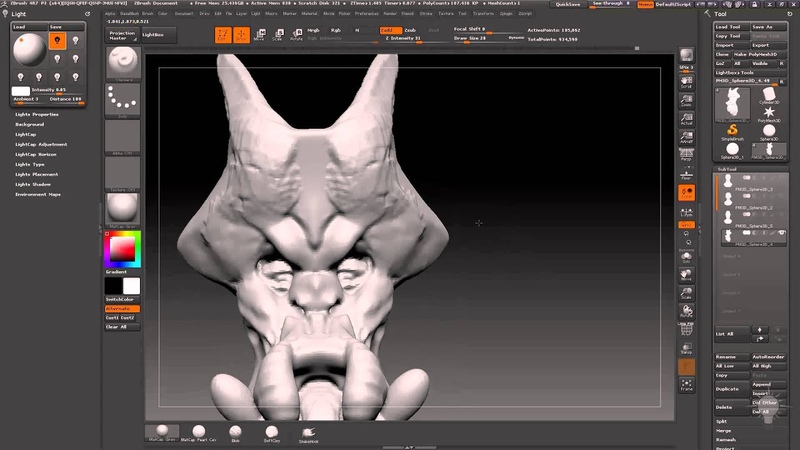Activate the Edit mode button
This screenshot has height=450, width=800.
pos(223,35)
